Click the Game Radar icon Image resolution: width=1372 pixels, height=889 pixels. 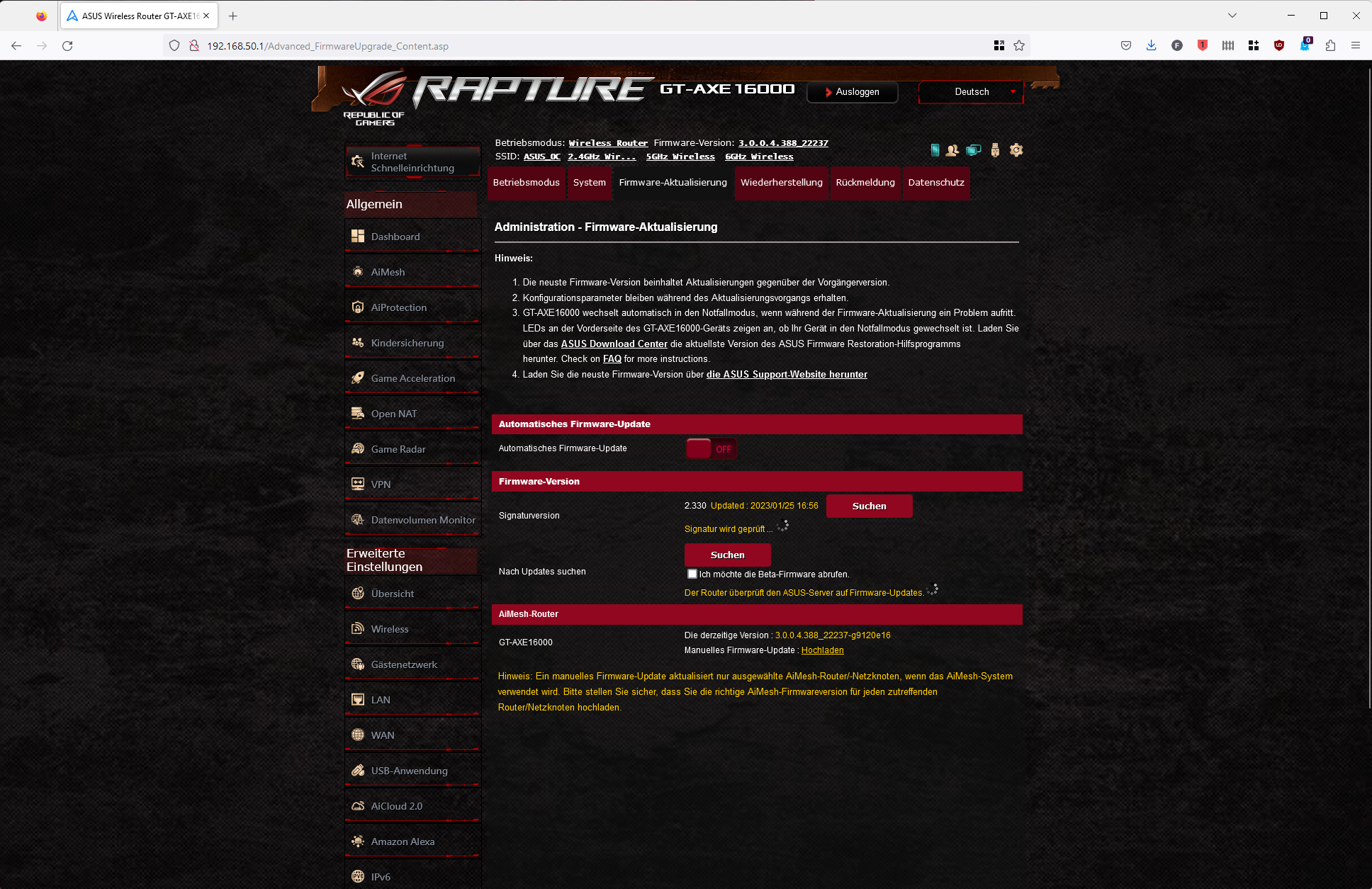(x=358, y=449)
